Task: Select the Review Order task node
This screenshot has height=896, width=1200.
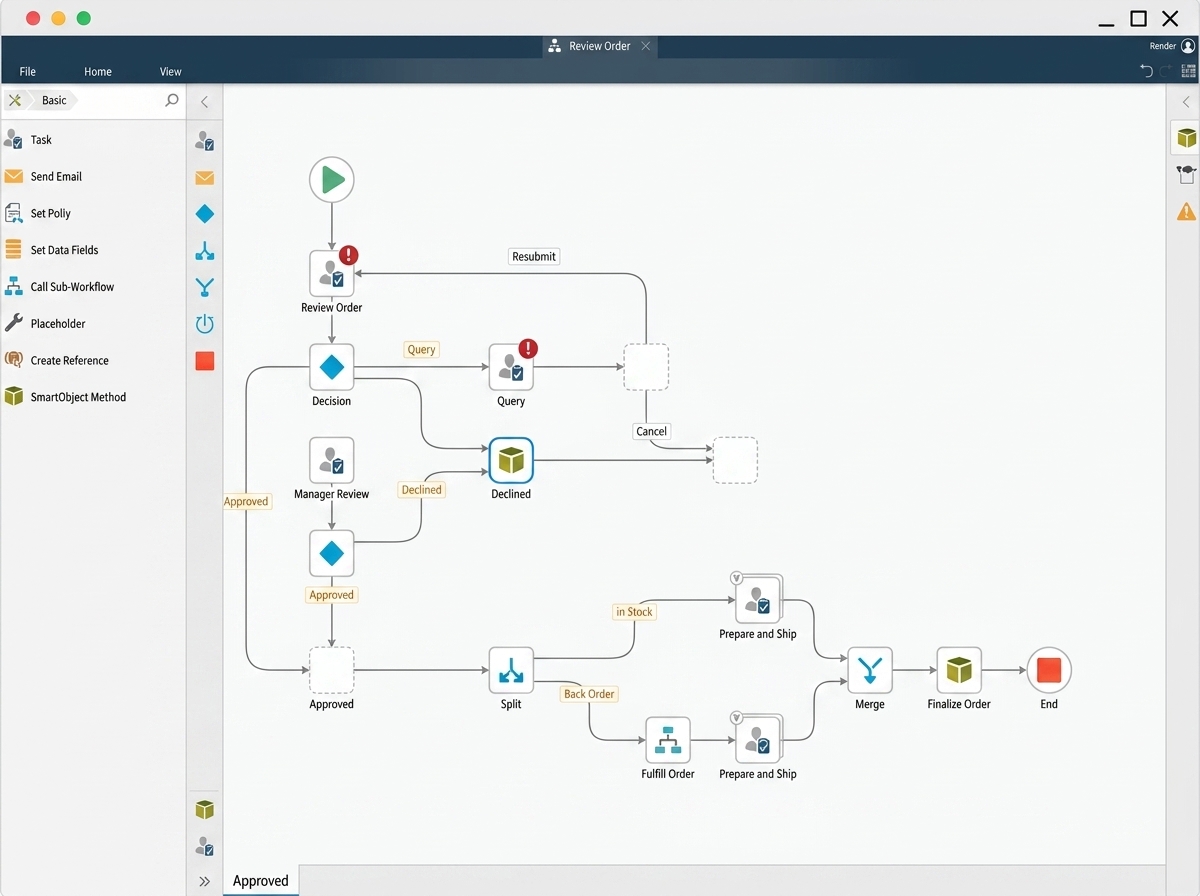Action: click(x=332, y=273)
